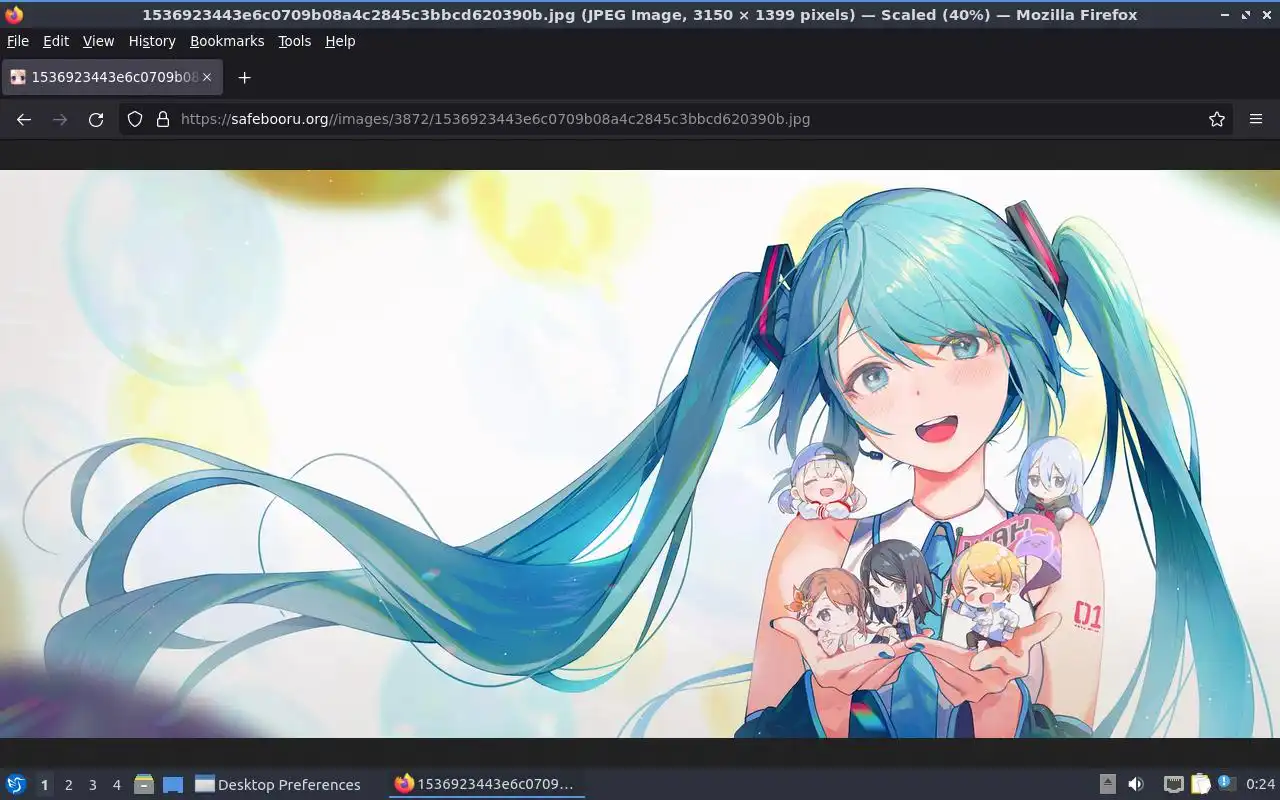Click the show desktop taskbar icon
Image resolution: width=1280 pixels, height=800 pixels.
point(173,784)
